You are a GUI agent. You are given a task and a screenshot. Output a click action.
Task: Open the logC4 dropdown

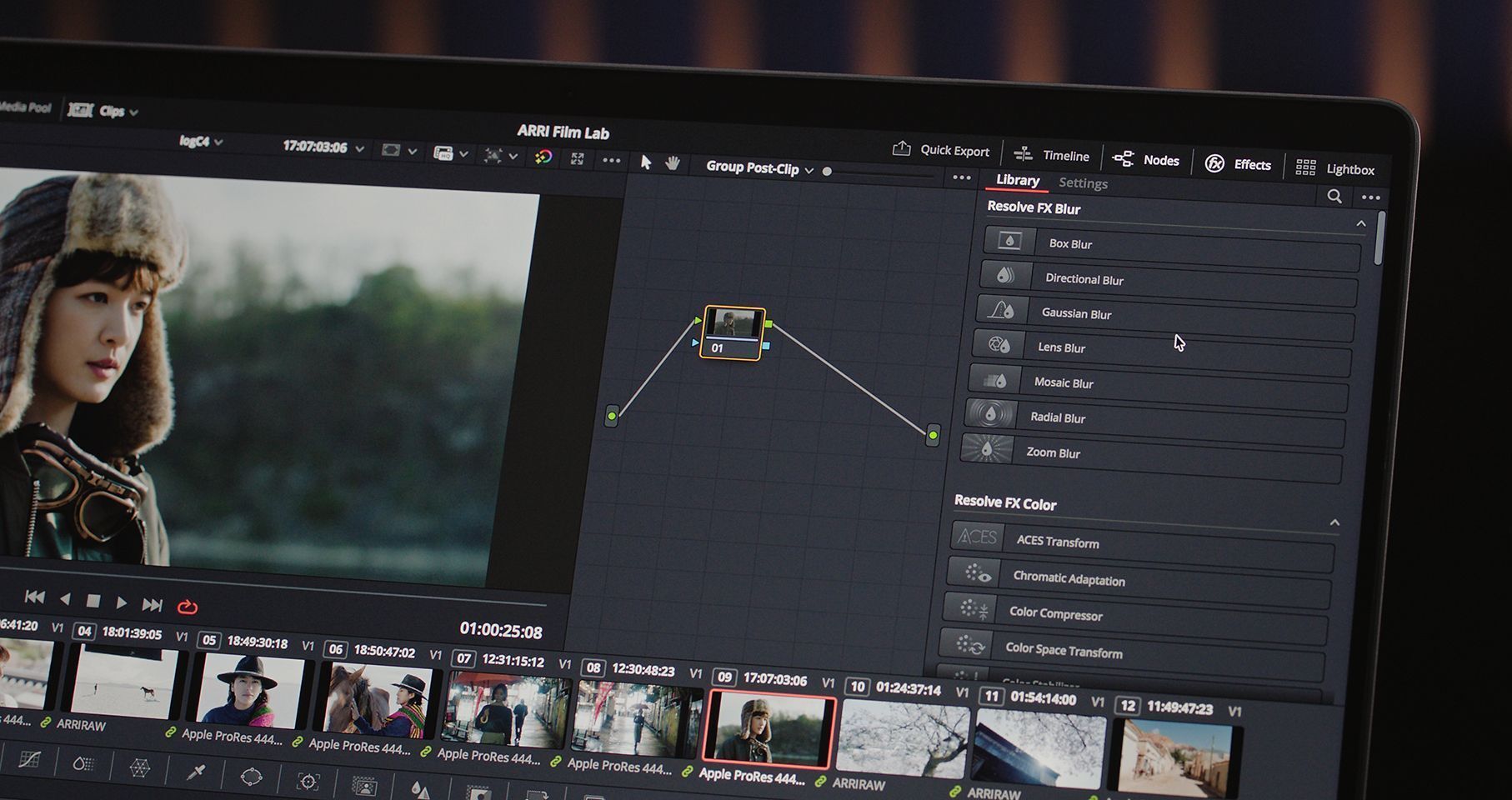[x=201, y=142]
